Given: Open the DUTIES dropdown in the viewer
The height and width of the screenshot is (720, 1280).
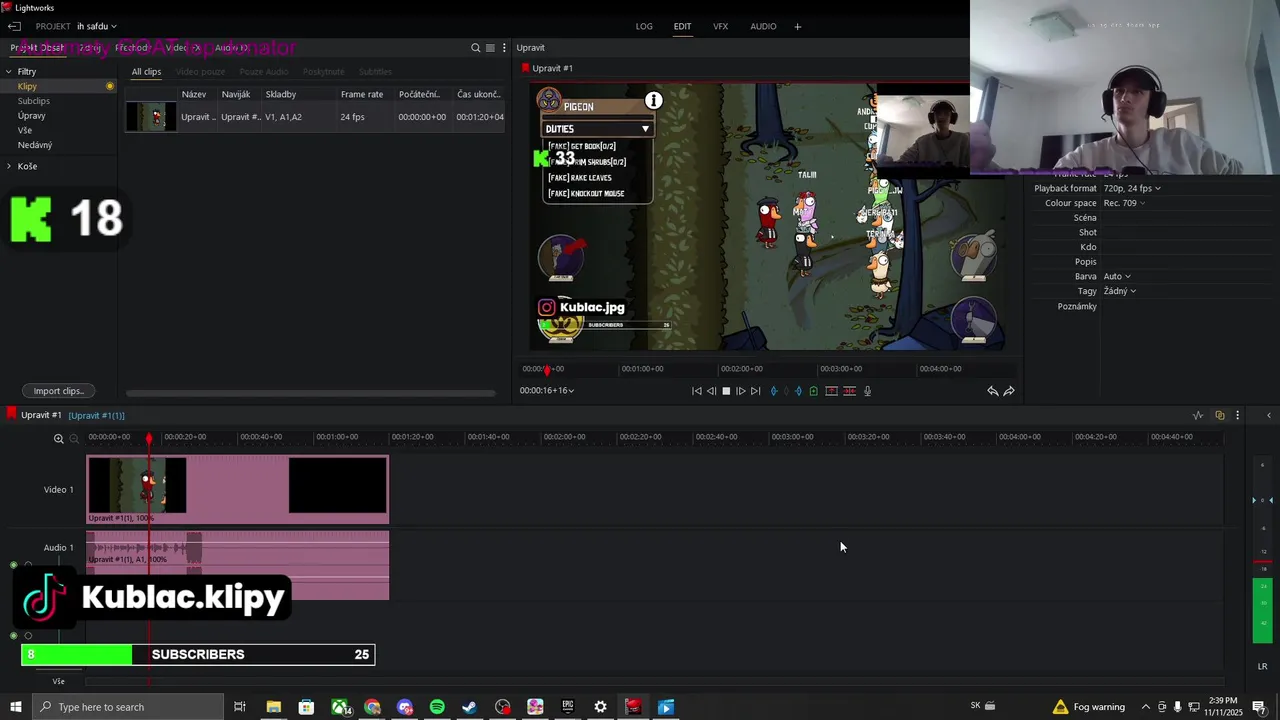Looking at the screenshot, I should 597,128.
